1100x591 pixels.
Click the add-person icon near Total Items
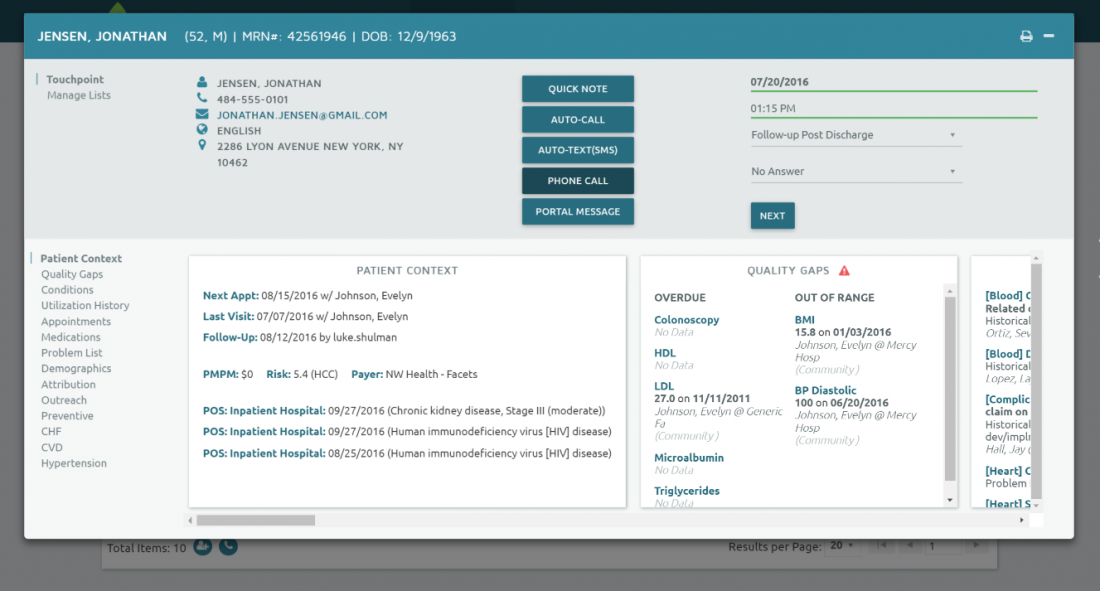(x=203, y=547)
